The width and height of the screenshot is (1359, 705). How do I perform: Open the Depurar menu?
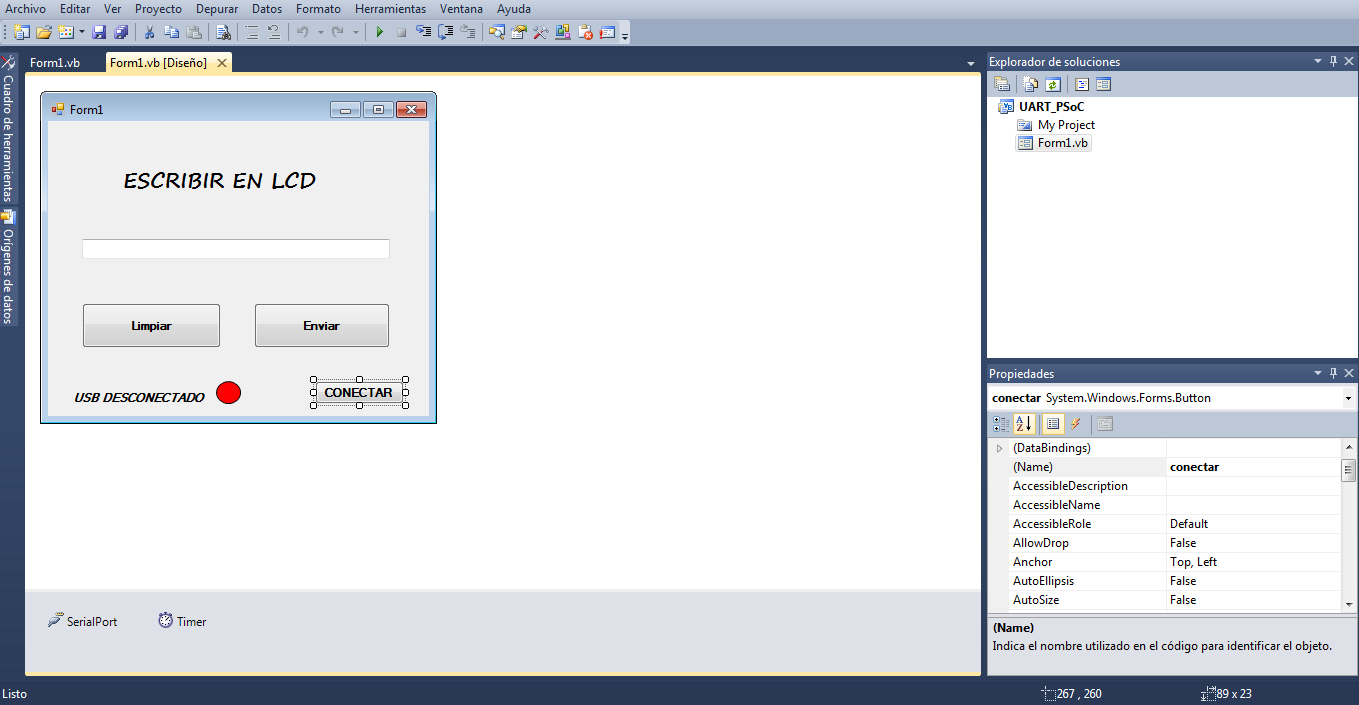pyautogui.click(x=217, y=9)
